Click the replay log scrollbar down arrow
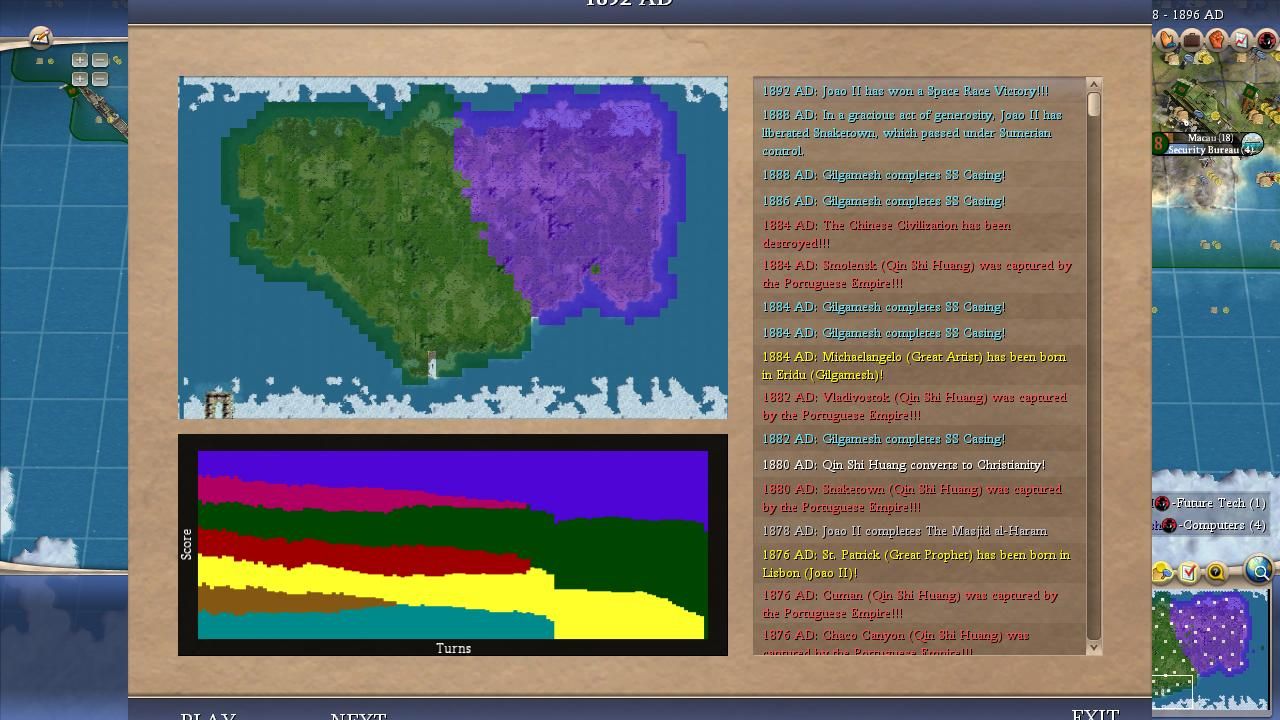Screen dimensions: 1280x720 (x=1093, y=648)
